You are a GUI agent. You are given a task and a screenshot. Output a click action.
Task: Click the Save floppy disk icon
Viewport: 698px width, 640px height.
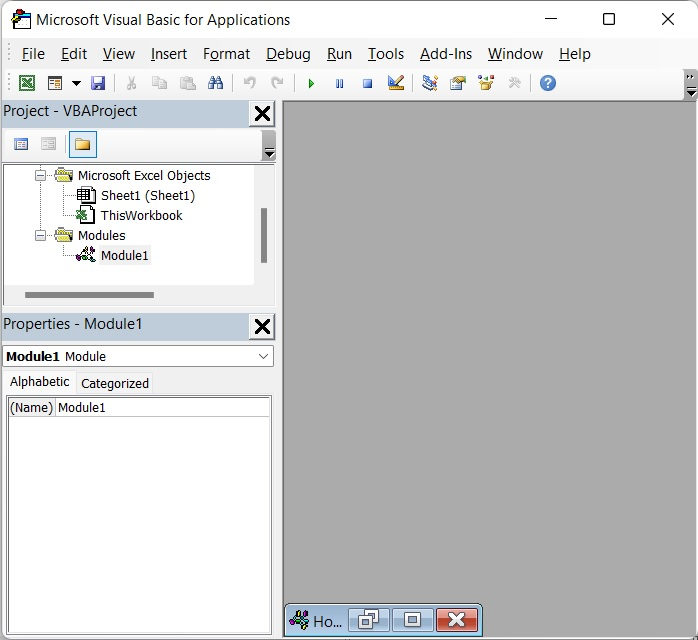[98, 83]
